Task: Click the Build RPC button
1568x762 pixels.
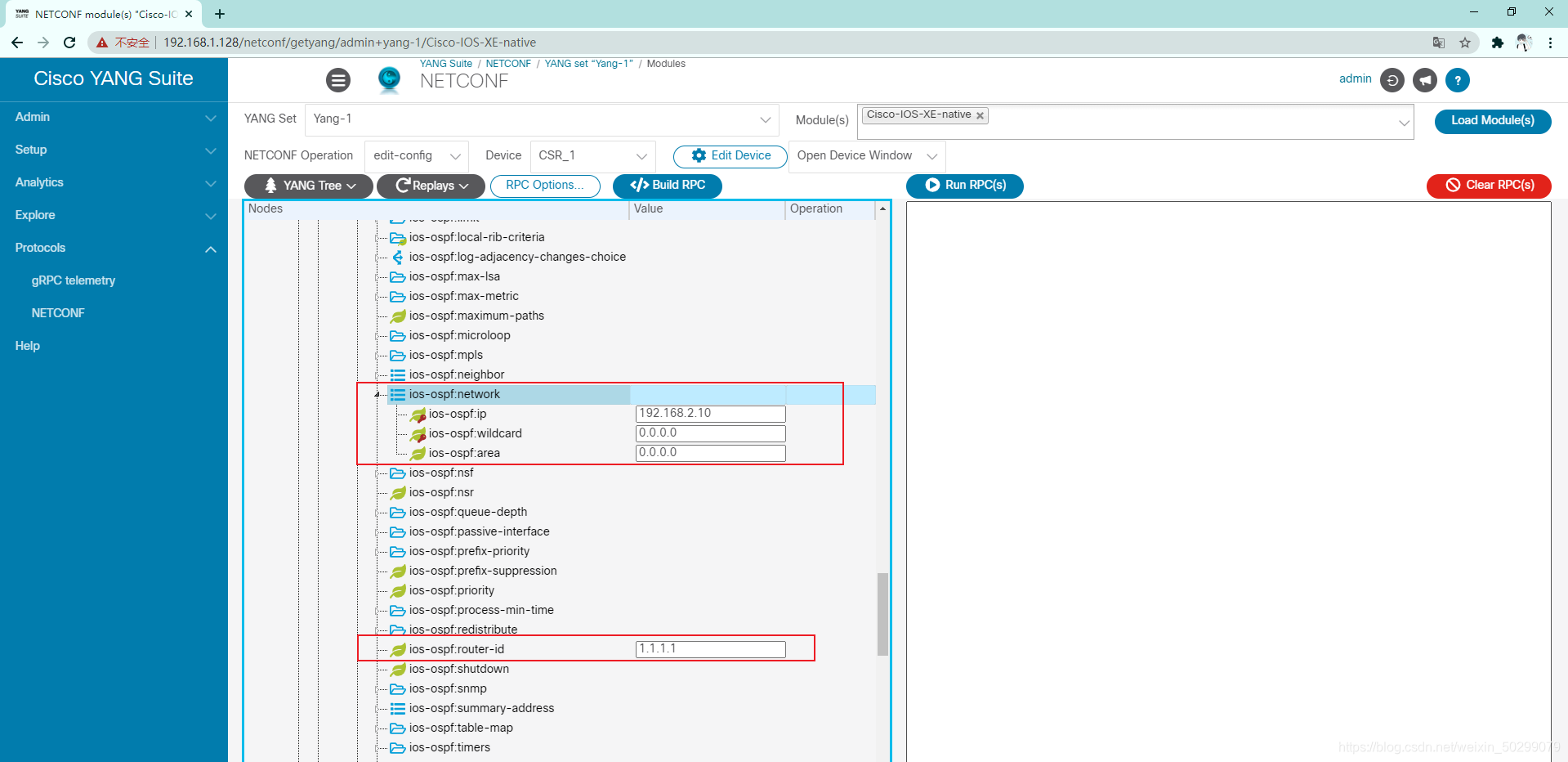Action: tap(668, 186)
